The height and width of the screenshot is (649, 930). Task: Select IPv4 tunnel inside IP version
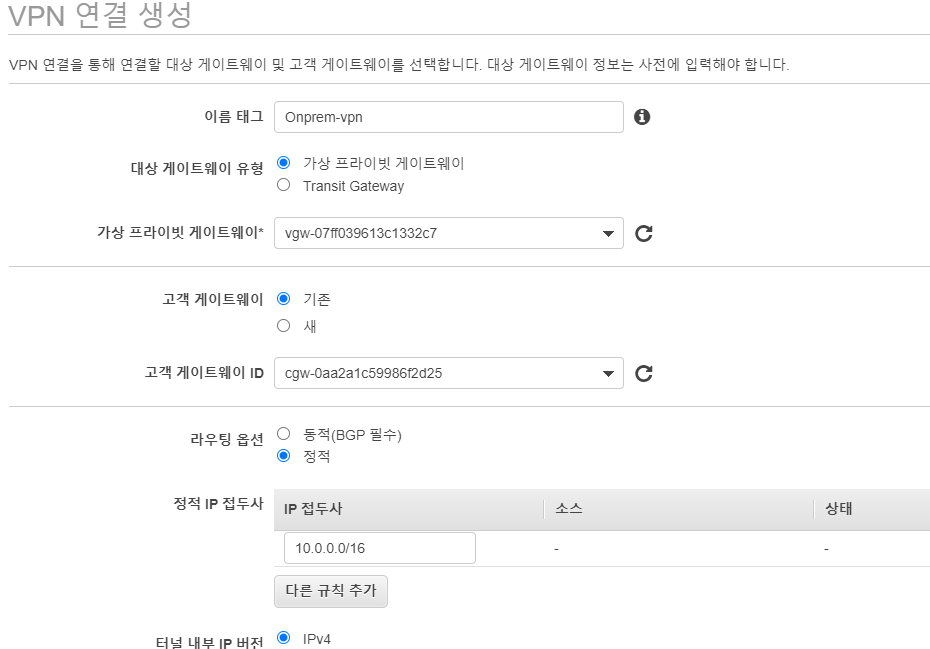point(284,638)
